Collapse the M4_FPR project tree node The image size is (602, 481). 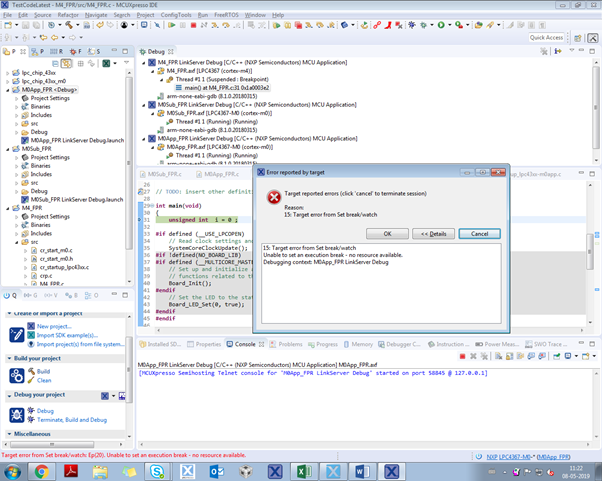click(x=7, y=208)
